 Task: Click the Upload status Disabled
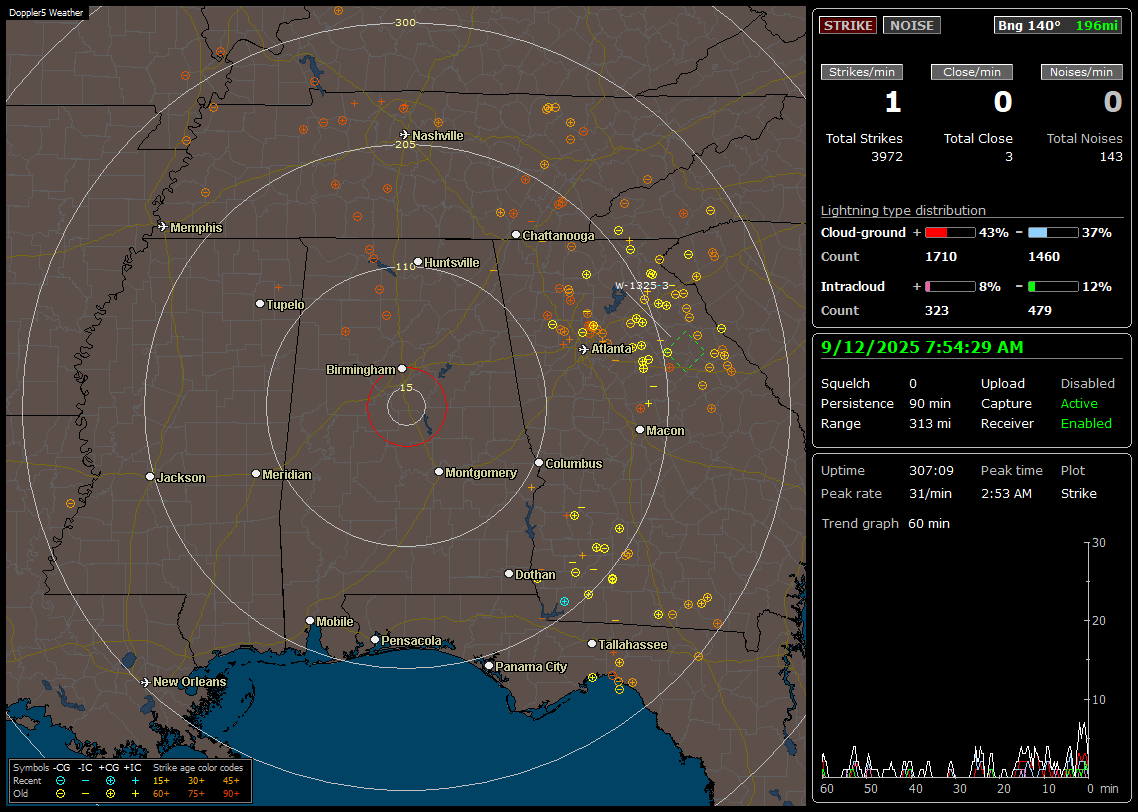(1087, 384)
